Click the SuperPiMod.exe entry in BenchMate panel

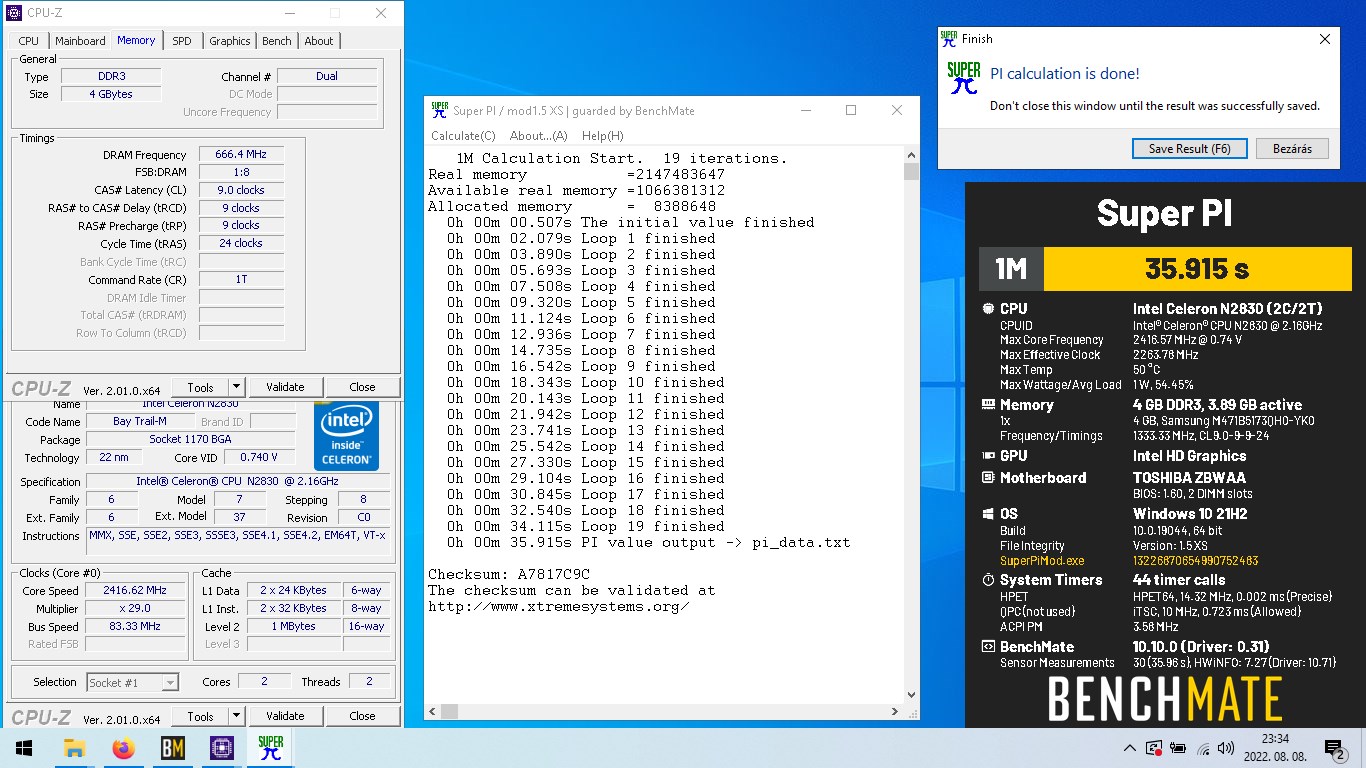(x=1042, y=561)
